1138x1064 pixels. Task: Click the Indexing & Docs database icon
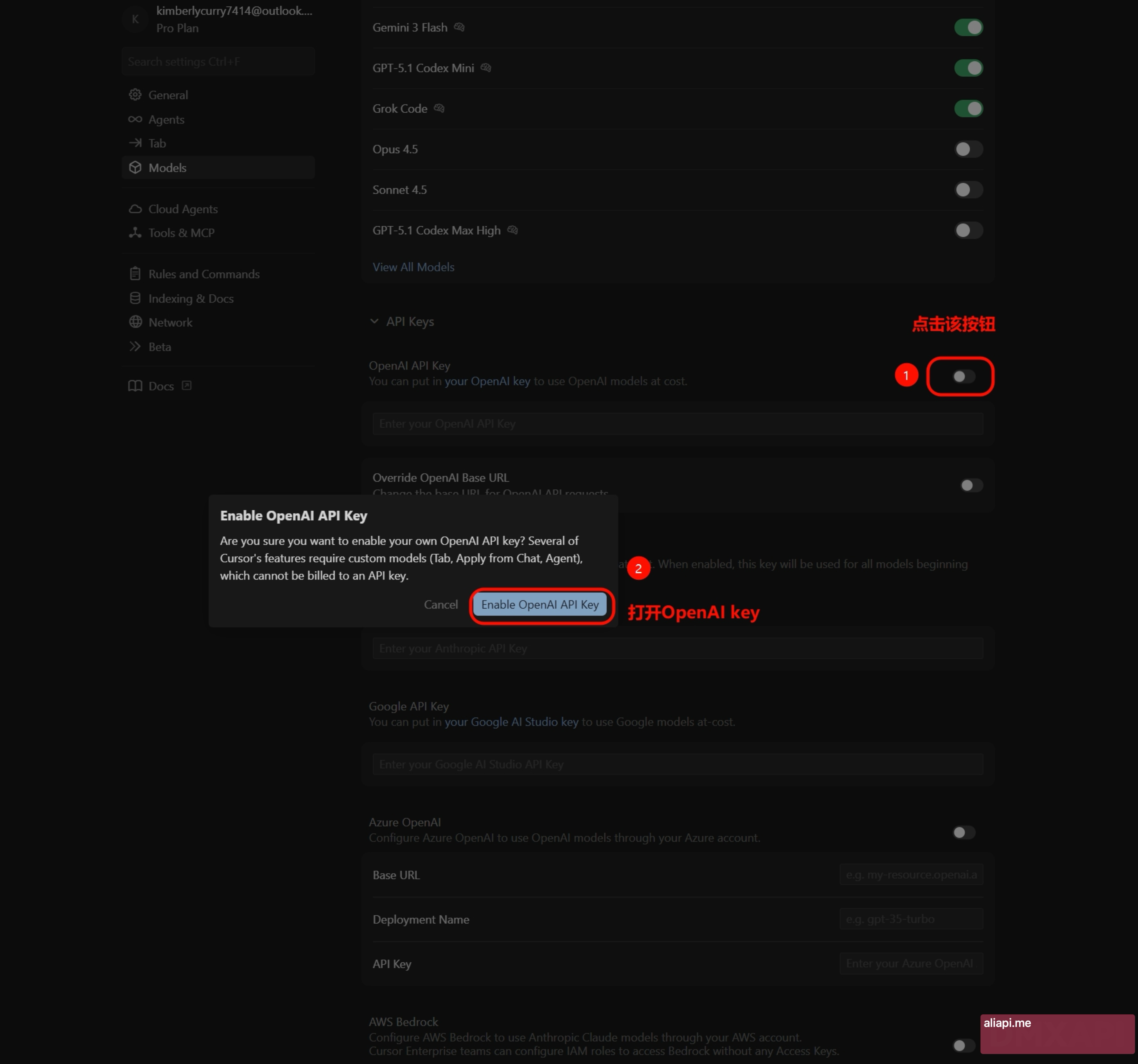[x=135, y=298]
